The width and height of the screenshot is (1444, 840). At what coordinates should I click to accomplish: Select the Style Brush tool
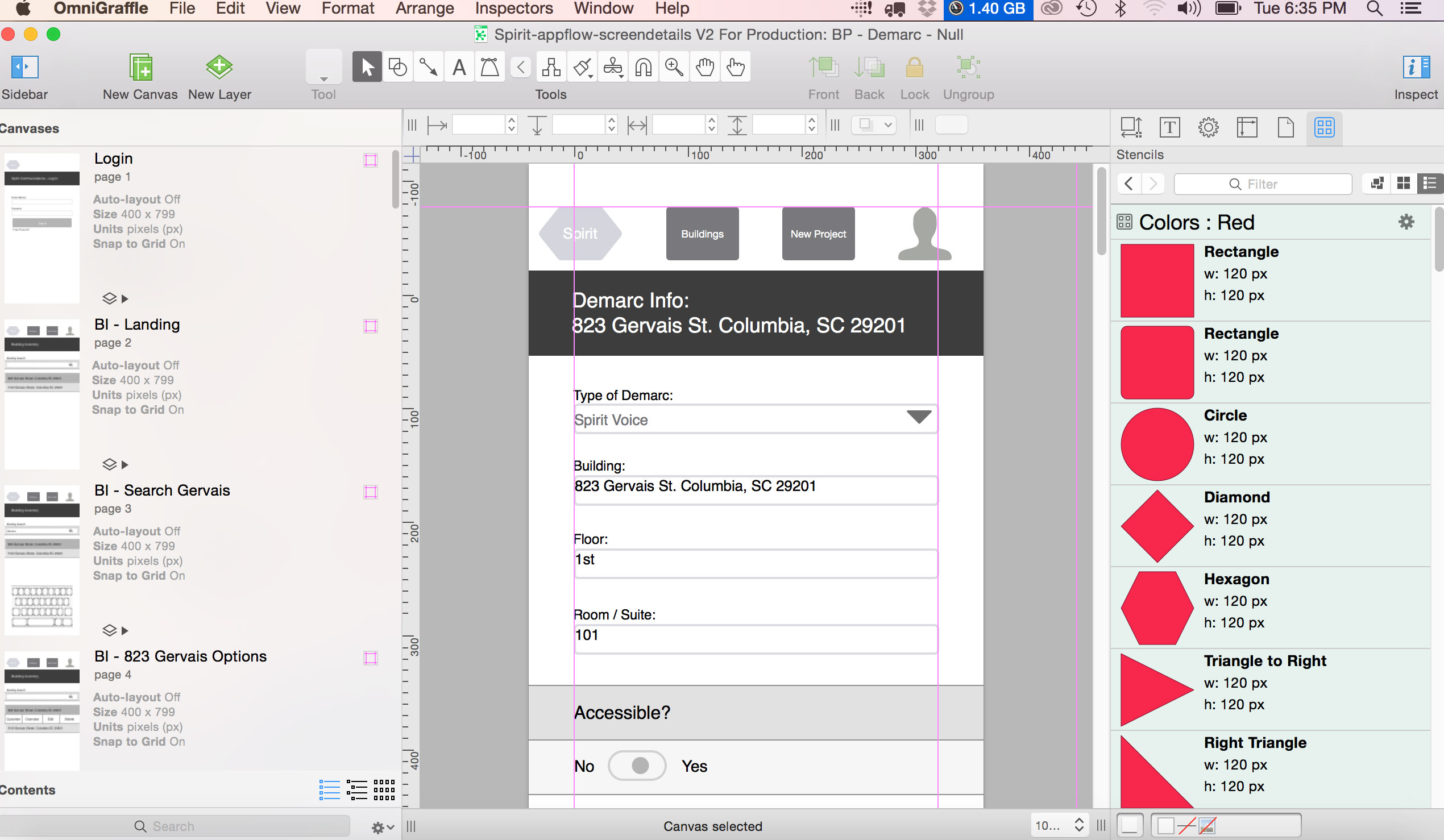pyautogui.click(x=582, y=67)
